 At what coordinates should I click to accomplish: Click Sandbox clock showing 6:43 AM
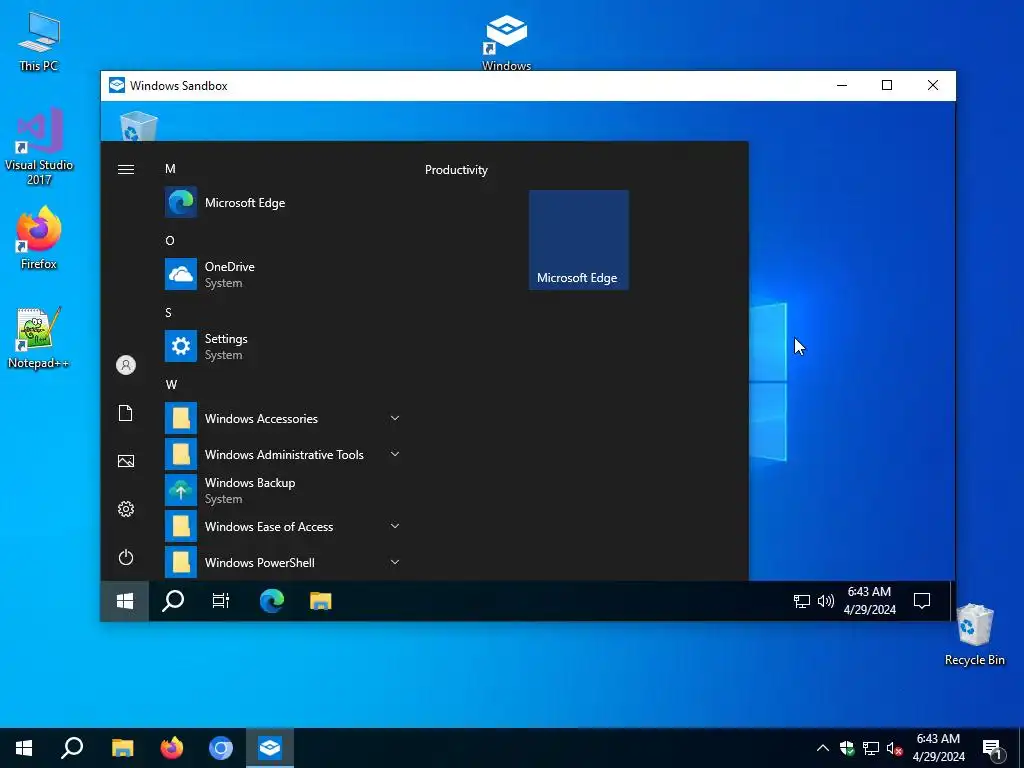[869, 601]
